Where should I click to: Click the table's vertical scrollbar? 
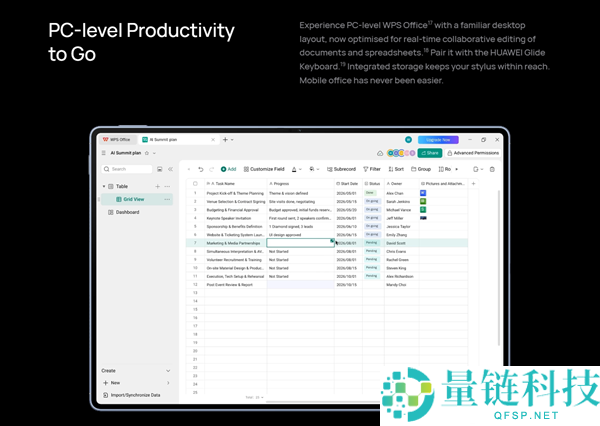[x=499, y=268]
